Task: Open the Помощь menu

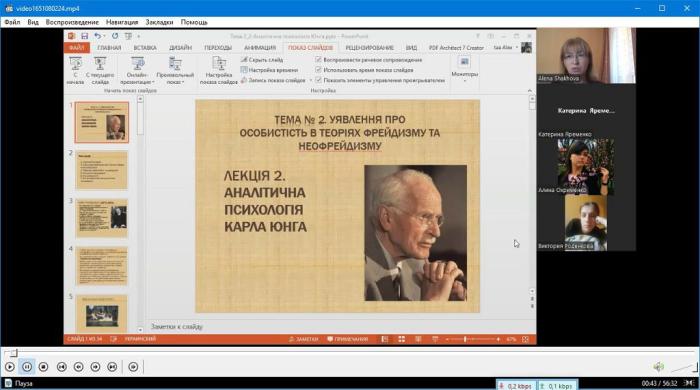Action: coord(194,22)
